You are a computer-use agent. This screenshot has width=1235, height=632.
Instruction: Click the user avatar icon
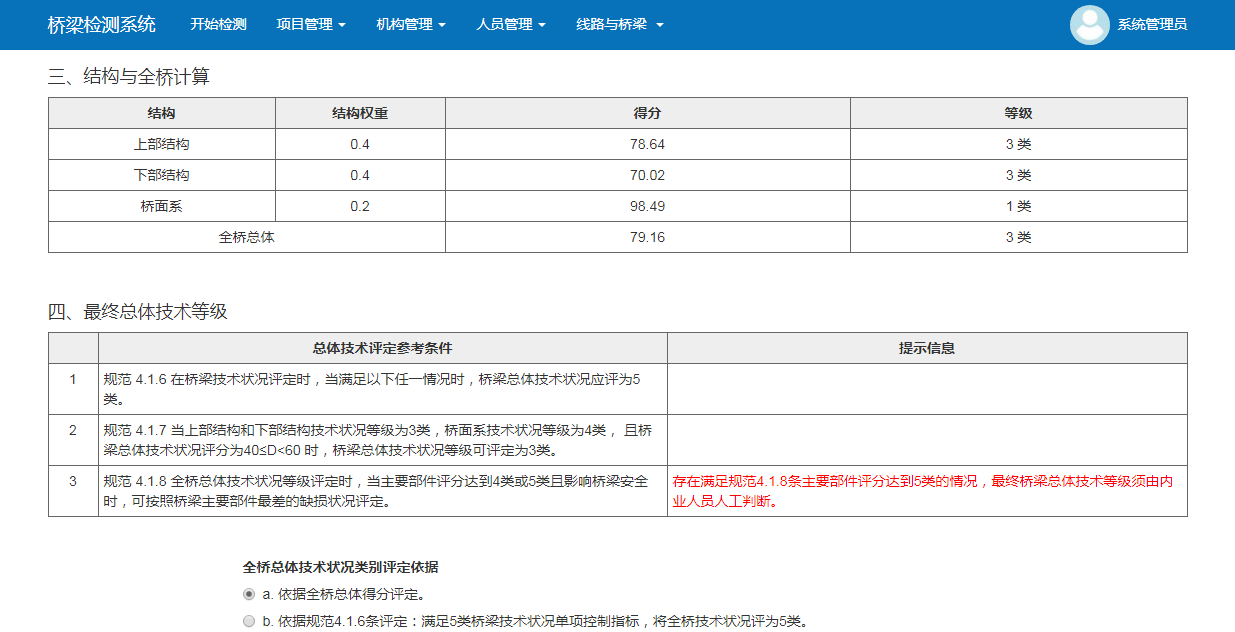(x=1089, y=25)
